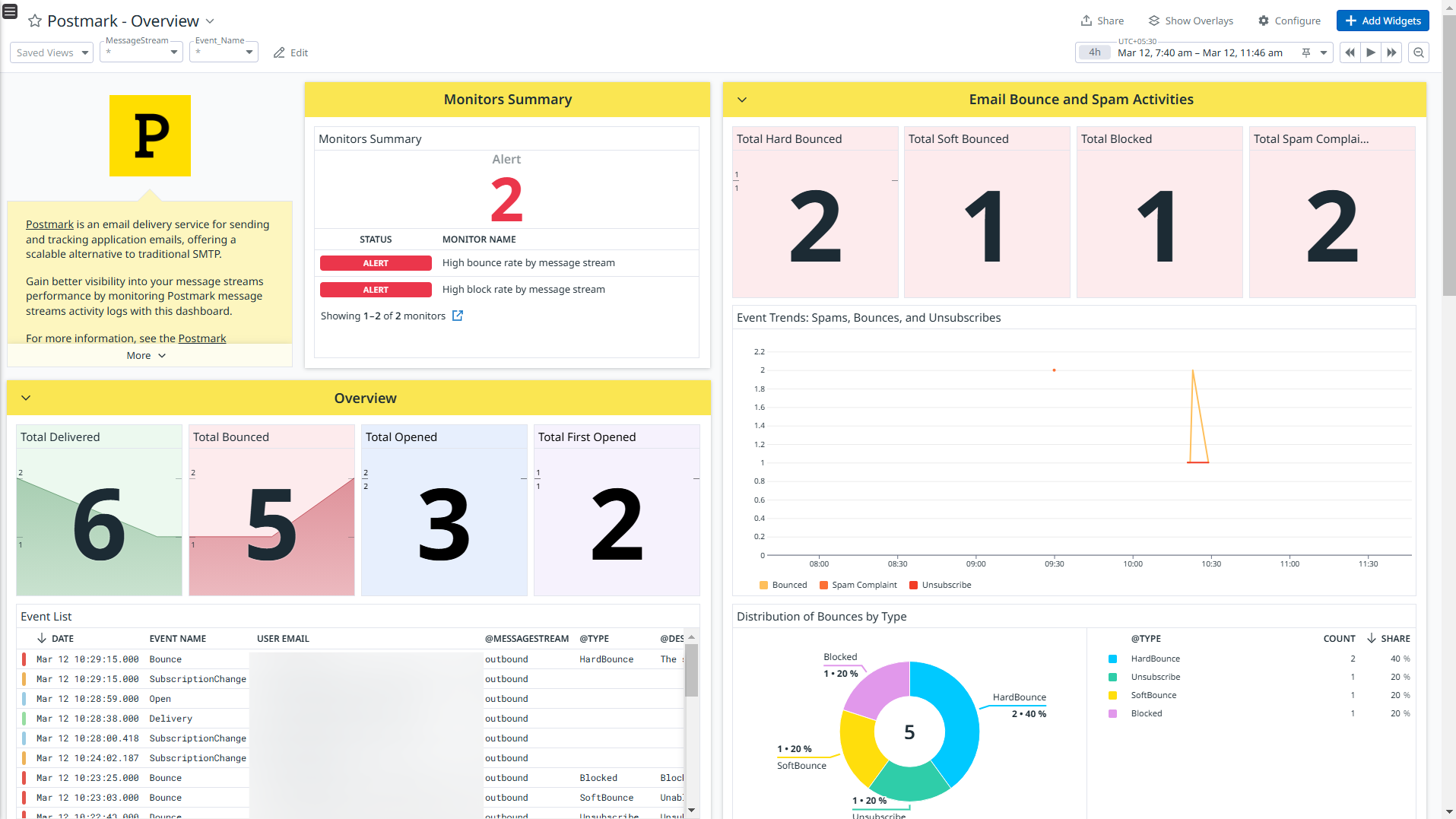The height and width of the screenshot is (819, 1456).
Task: Pin the current time range
Action: [1306, 52]
